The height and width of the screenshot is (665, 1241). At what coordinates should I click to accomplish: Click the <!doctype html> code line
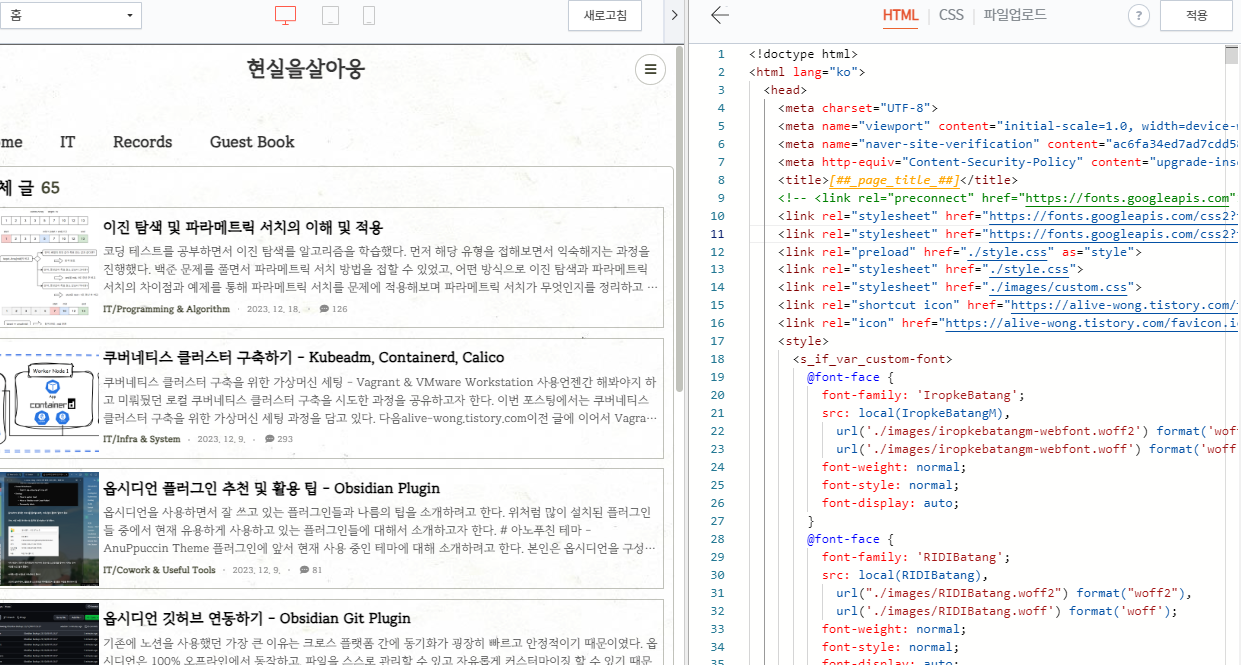[x=803, y=54]
